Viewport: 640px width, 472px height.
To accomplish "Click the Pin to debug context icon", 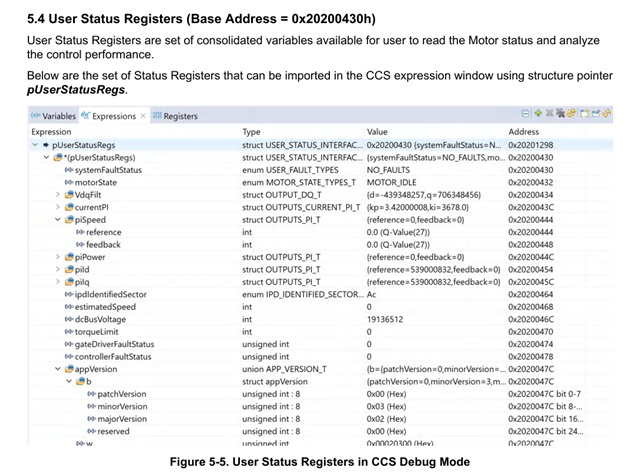I will [596, 114].
